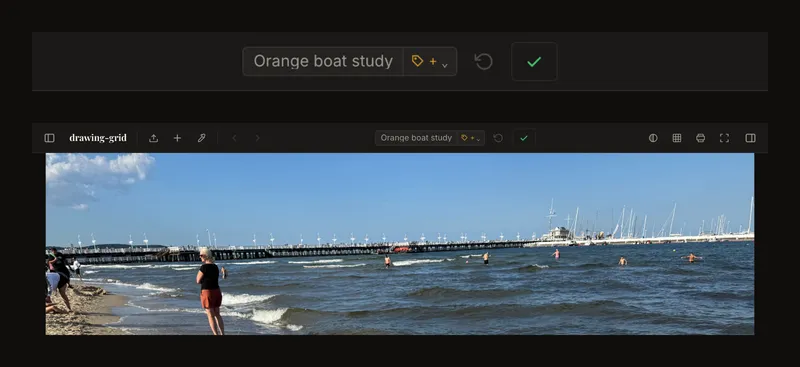Click the small green checkmark in toolbar
Image resolution: width=800 pixels, height=367 pixels.
pyautogui.click(x=524, y=138)
